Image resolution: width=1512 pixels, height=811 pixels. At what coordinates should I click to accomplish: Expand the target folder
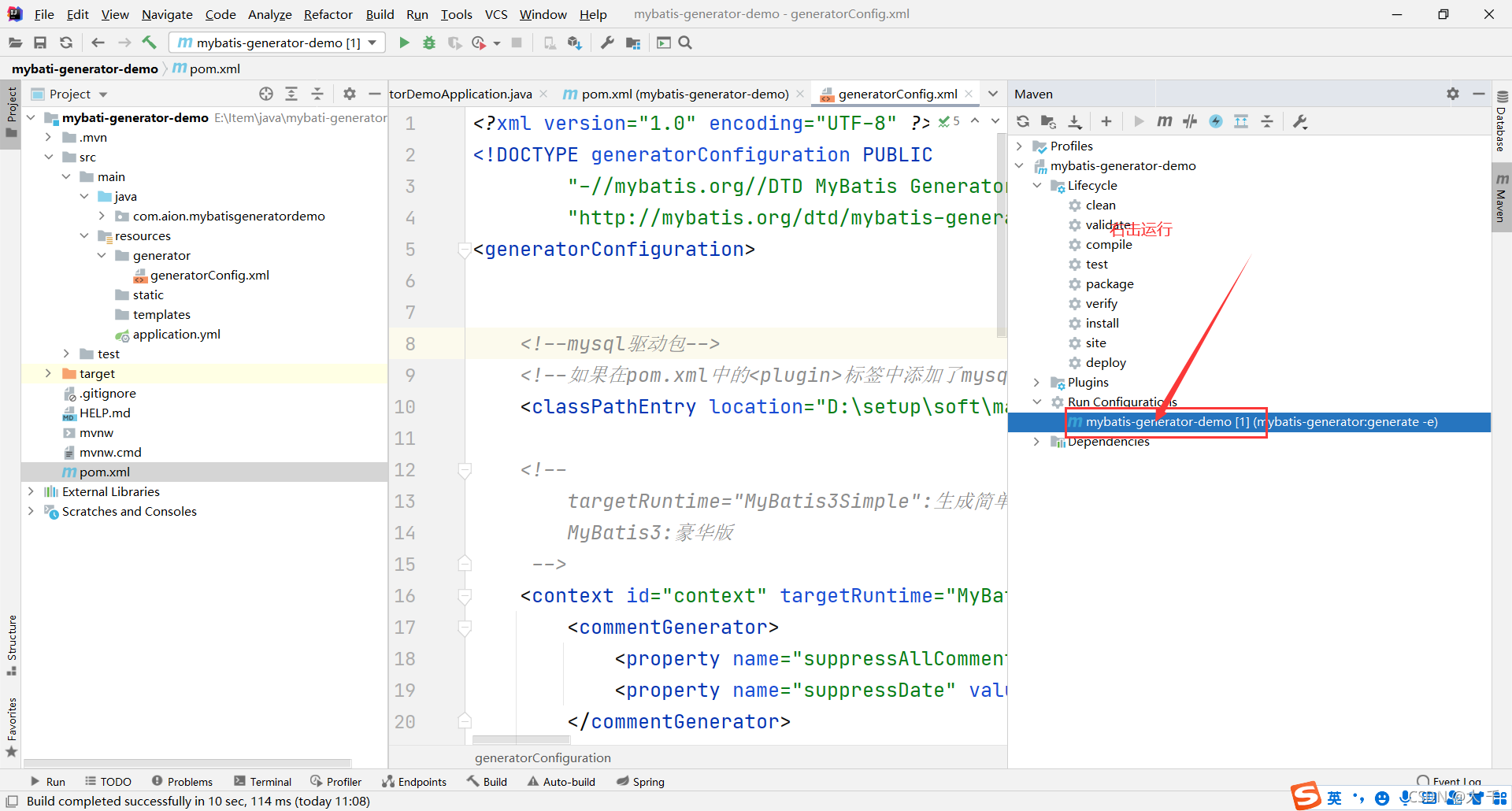pyautogui.click(x=48, y=373)
